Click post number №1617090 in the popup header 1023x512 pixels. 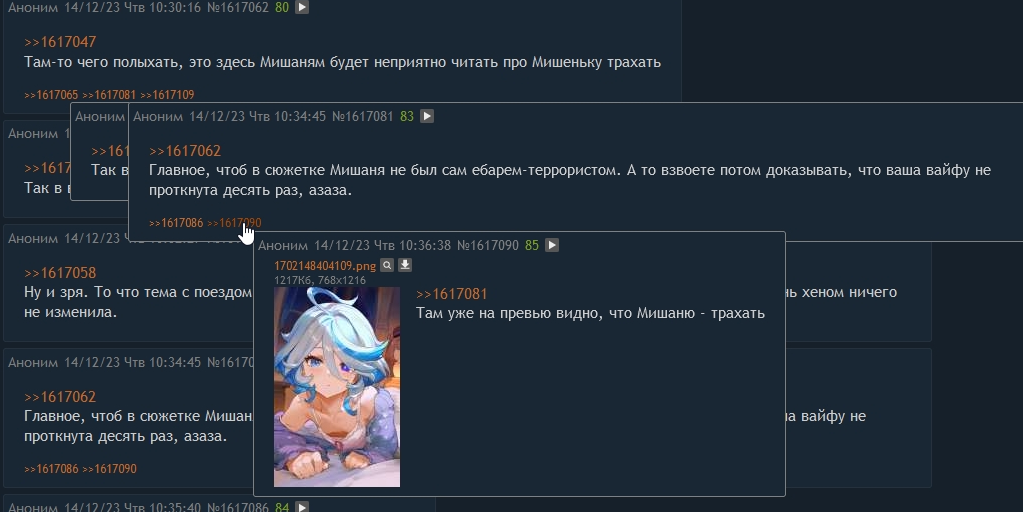tap(488, 245)
